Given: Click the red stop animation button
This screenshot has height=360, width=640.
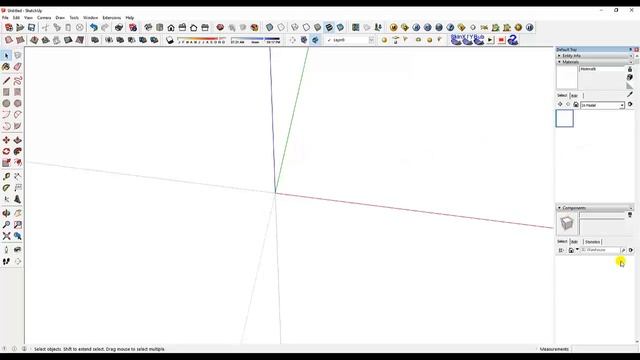Looking at the screenshot, I should (501, 40).
